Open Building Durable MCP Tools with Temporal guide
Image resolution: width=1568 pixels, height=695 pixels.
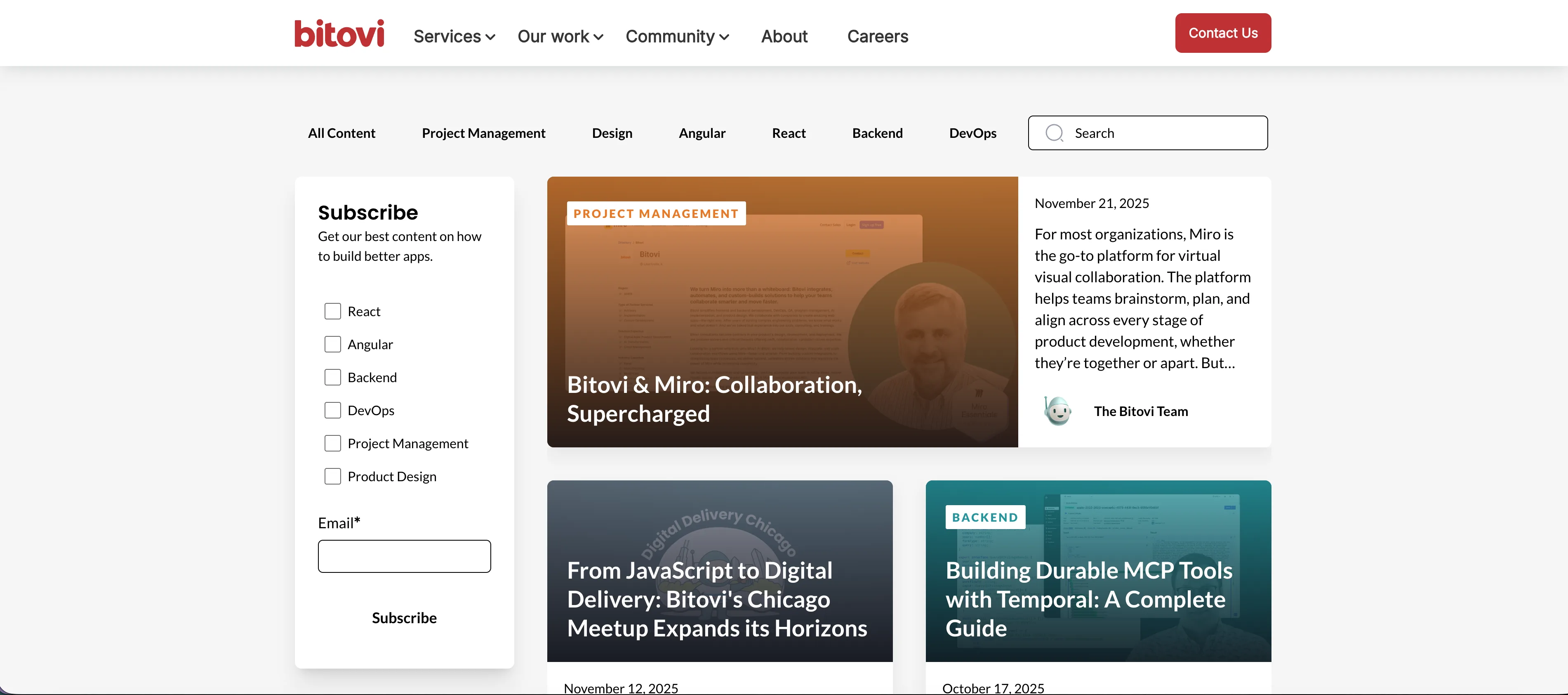tap(1089, 599)
